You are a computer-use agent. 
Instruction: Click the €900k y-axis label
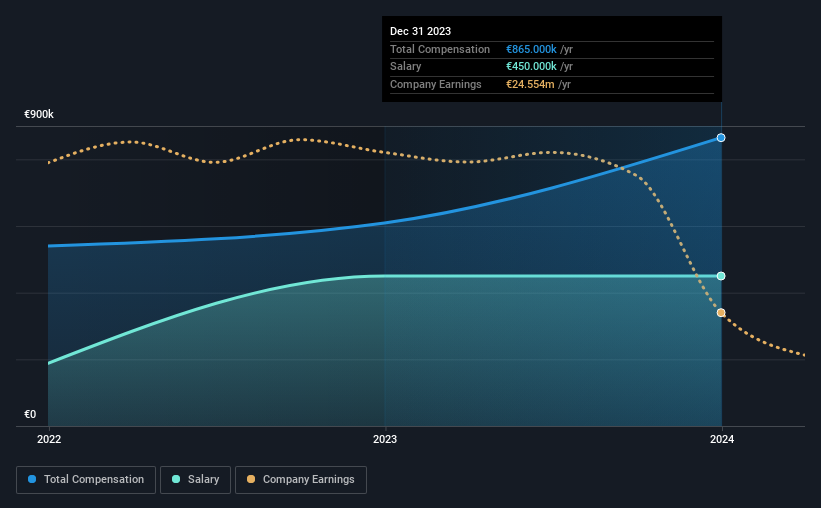point(39,114)
